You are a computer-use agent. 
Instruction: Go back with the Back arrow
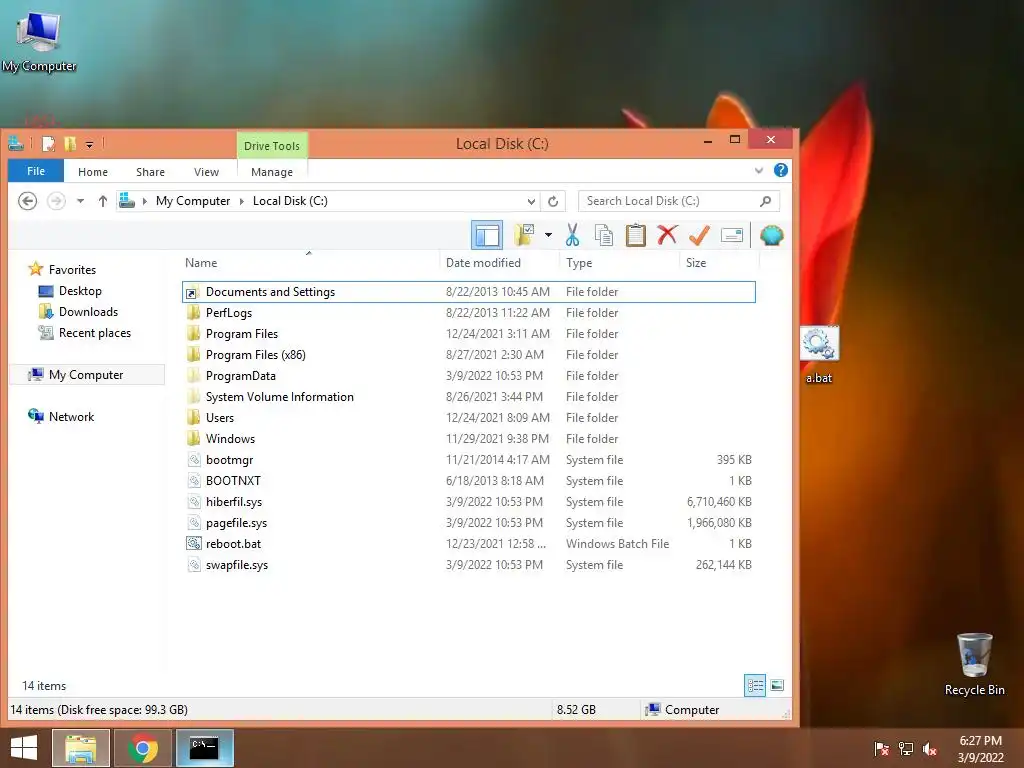27,201
